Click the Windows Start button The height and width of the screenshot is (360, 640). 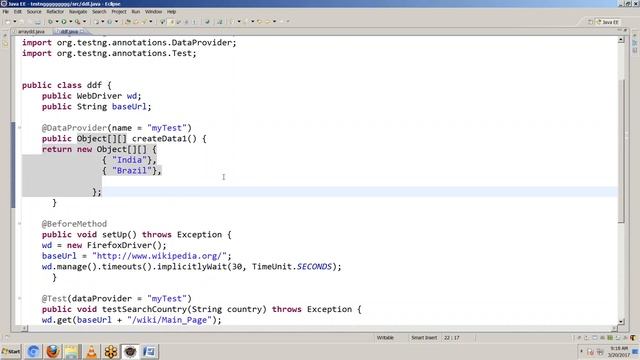[11, 351]
